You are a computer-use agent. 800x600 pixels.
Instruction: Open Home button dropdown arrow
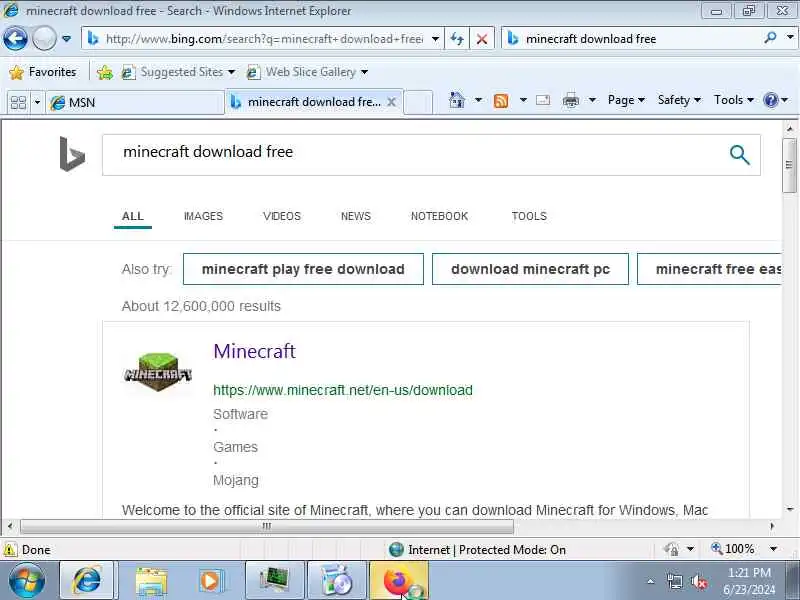point(479,100)
